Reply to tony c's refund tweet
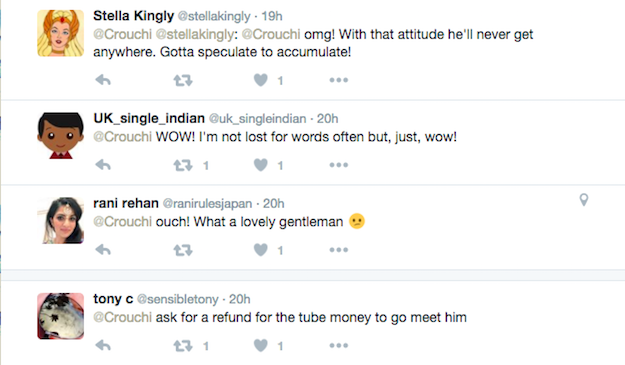This screenshot has width=625, height=365. tap(103, 345)
